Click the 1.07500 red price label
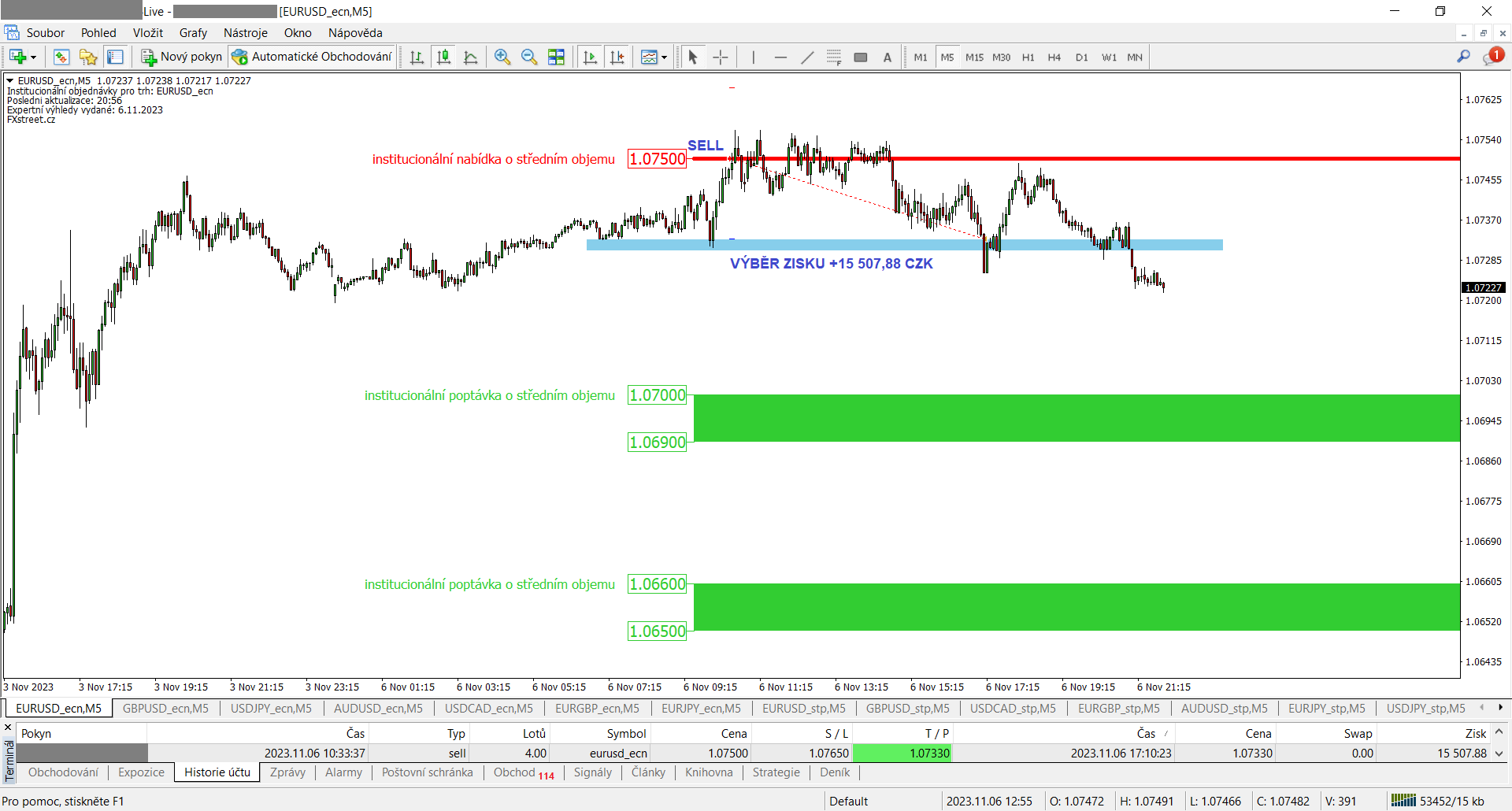This screenshot has width=1512, height=811. click(657, 159)
